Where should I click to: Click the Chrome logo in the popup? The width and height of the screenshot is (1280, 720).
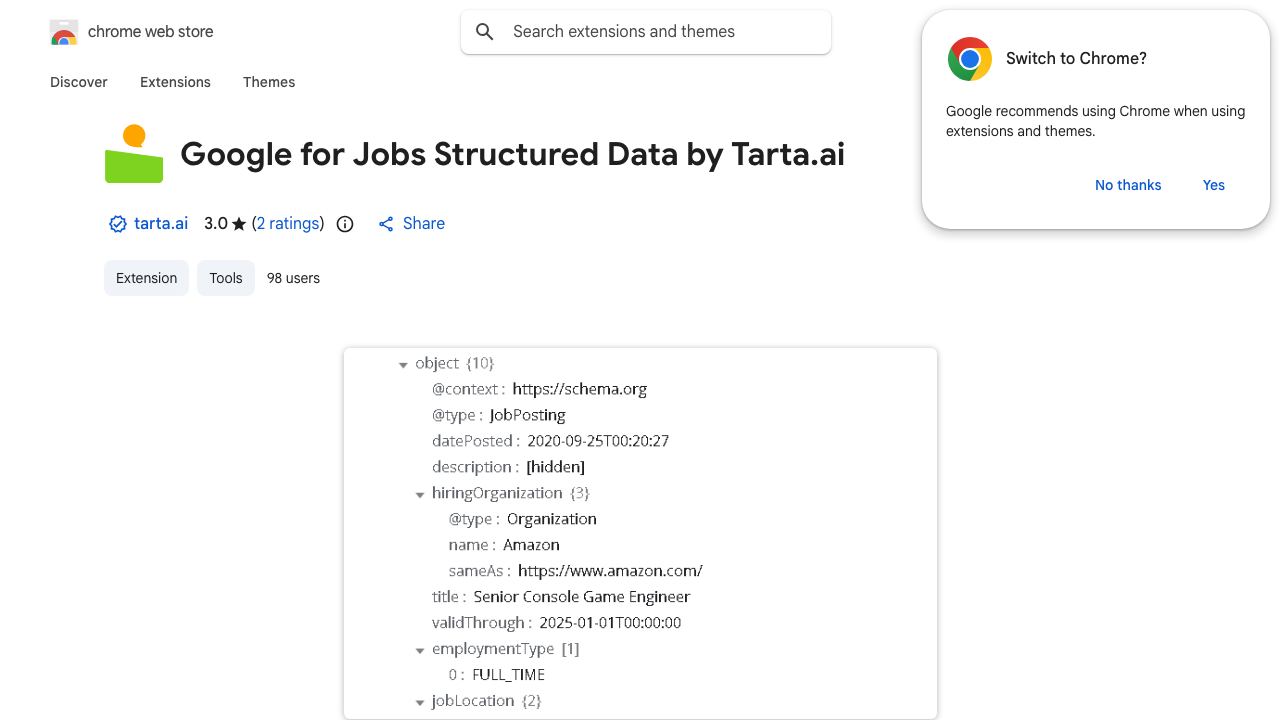(x=970, y=59)
